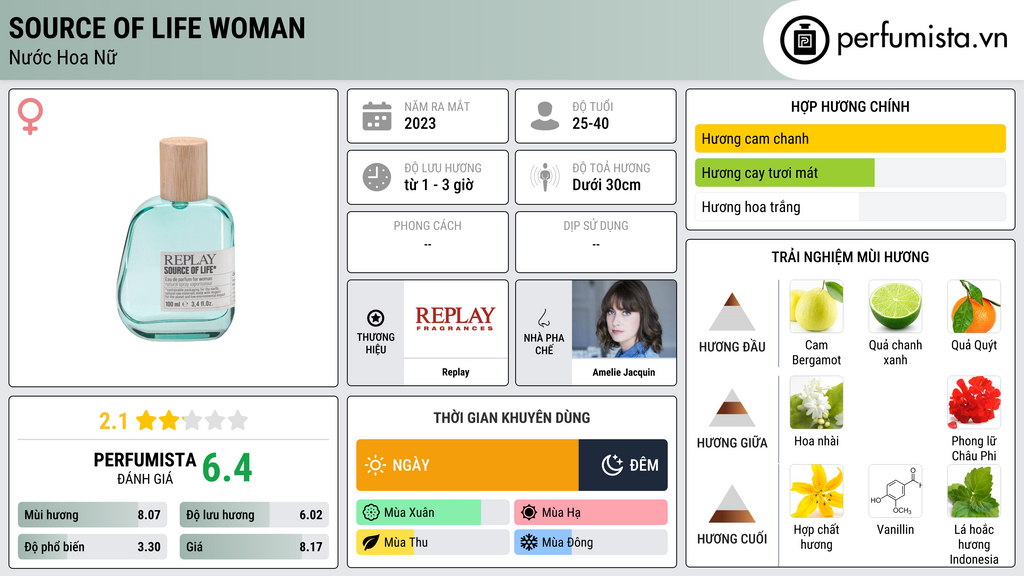Viewport: 1024px width, 576px height.
Task: Click the pink female gender symbol
Action: (30, 116)
